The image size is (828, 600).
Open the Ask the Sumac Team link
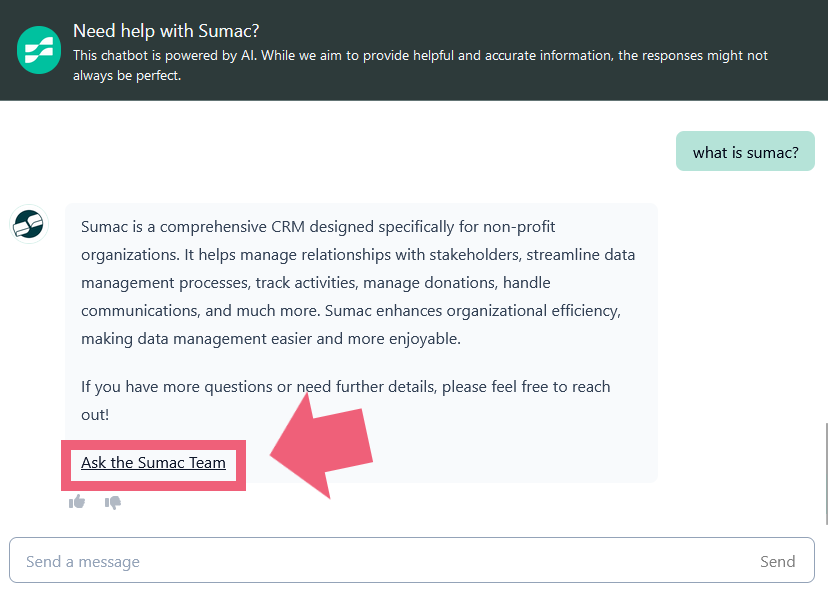coord(153,463)
